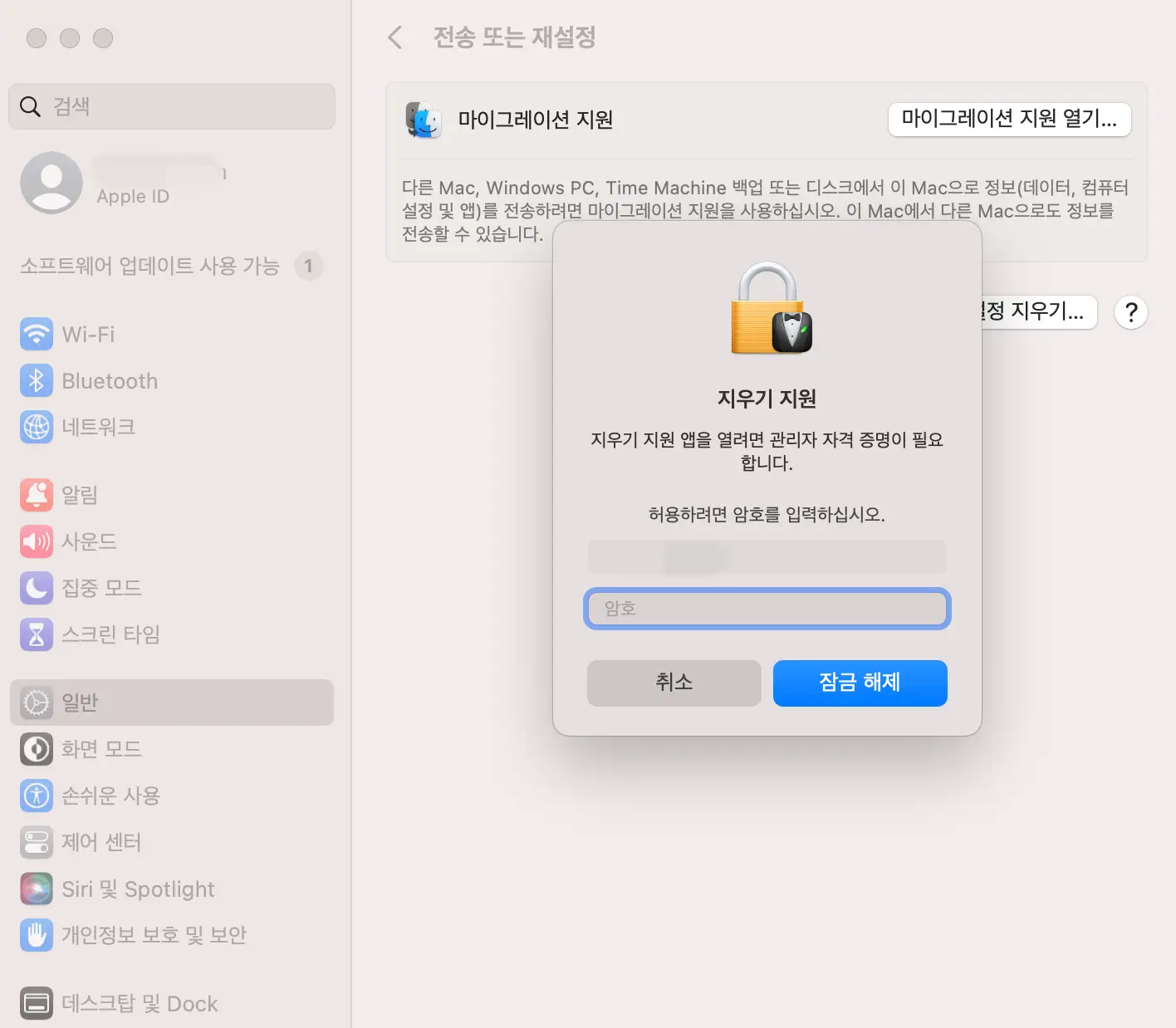Open 데스크탑 및 Dock settings
Image resolution: width=1176 pixels, height=1028 pixels.
pyautogui.click(x=139, y=1002)
